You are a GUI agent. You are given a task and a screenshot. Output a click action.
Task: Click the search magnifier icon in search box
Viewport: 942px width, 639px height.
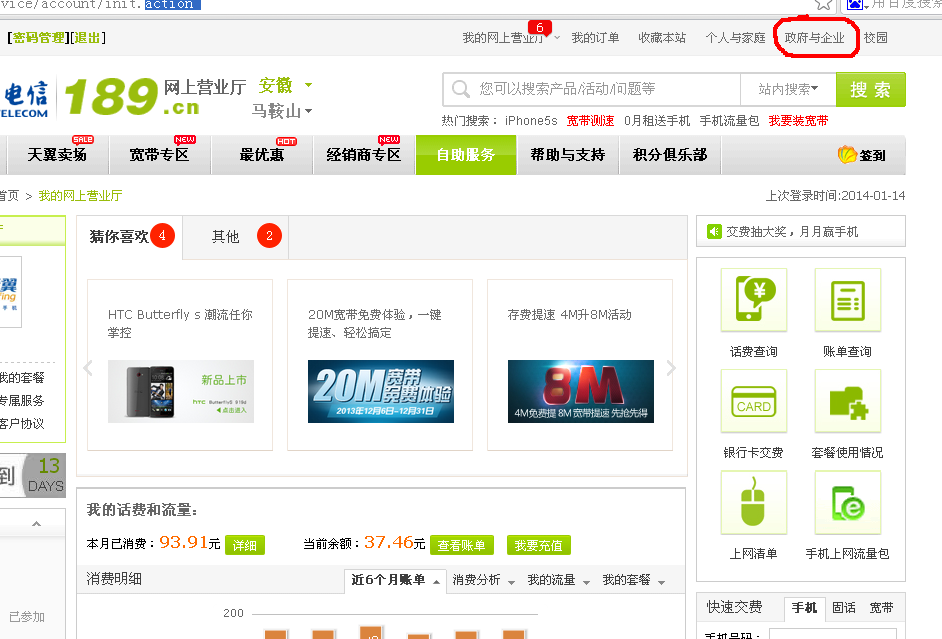coord(461,89)
